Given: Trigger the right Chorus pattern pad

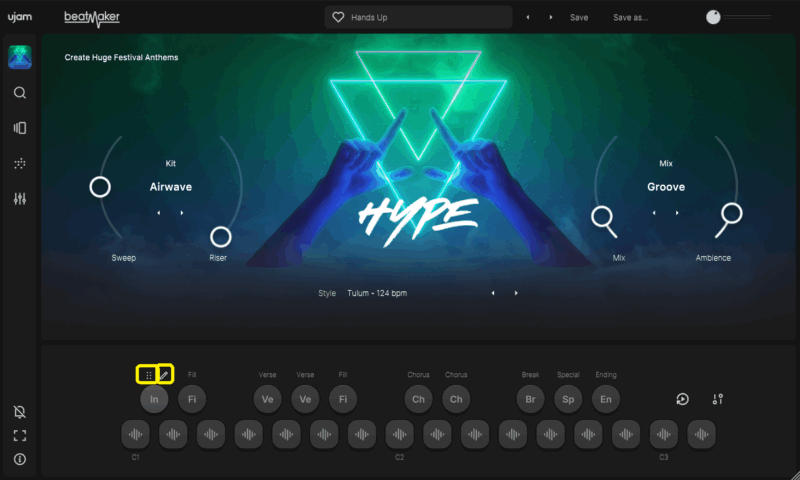Looking at the screenshot, I should tap(456, 399).
